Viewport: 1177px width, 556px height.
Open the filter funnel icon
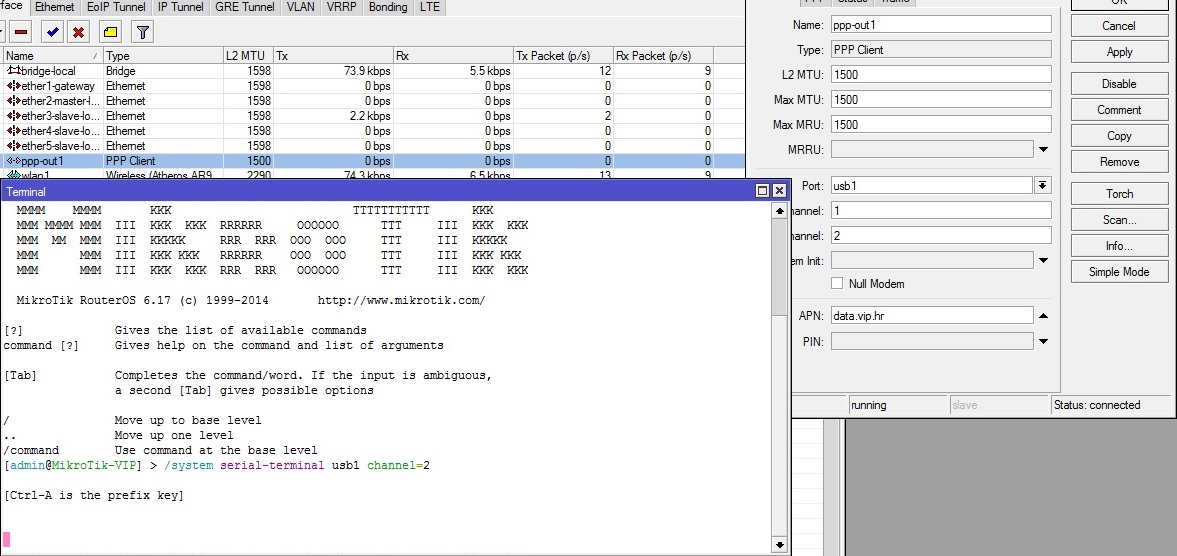pos(142,33)
